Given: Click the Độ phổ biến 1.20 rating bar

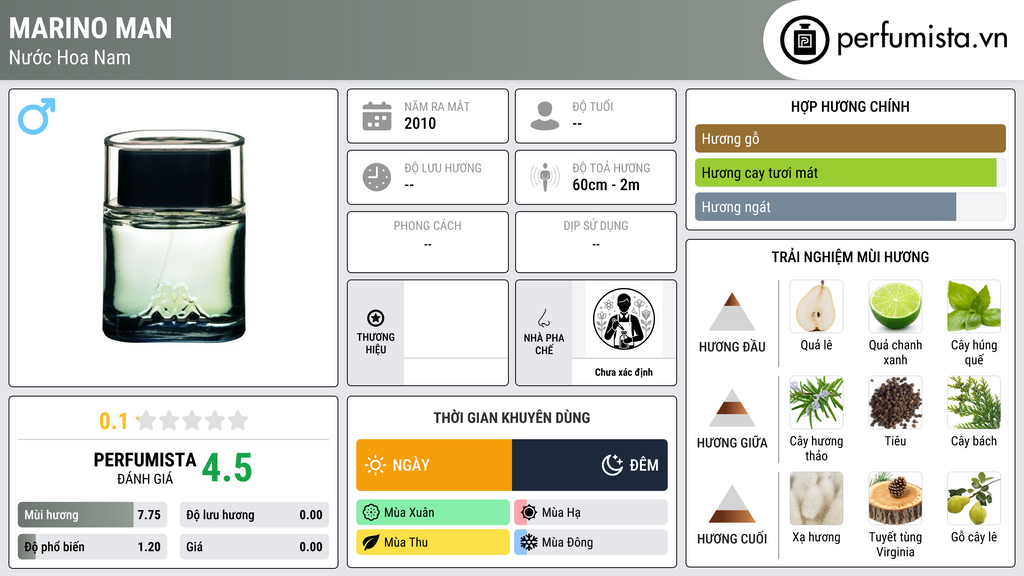Looking at the screenshot, I should point(92,547).
